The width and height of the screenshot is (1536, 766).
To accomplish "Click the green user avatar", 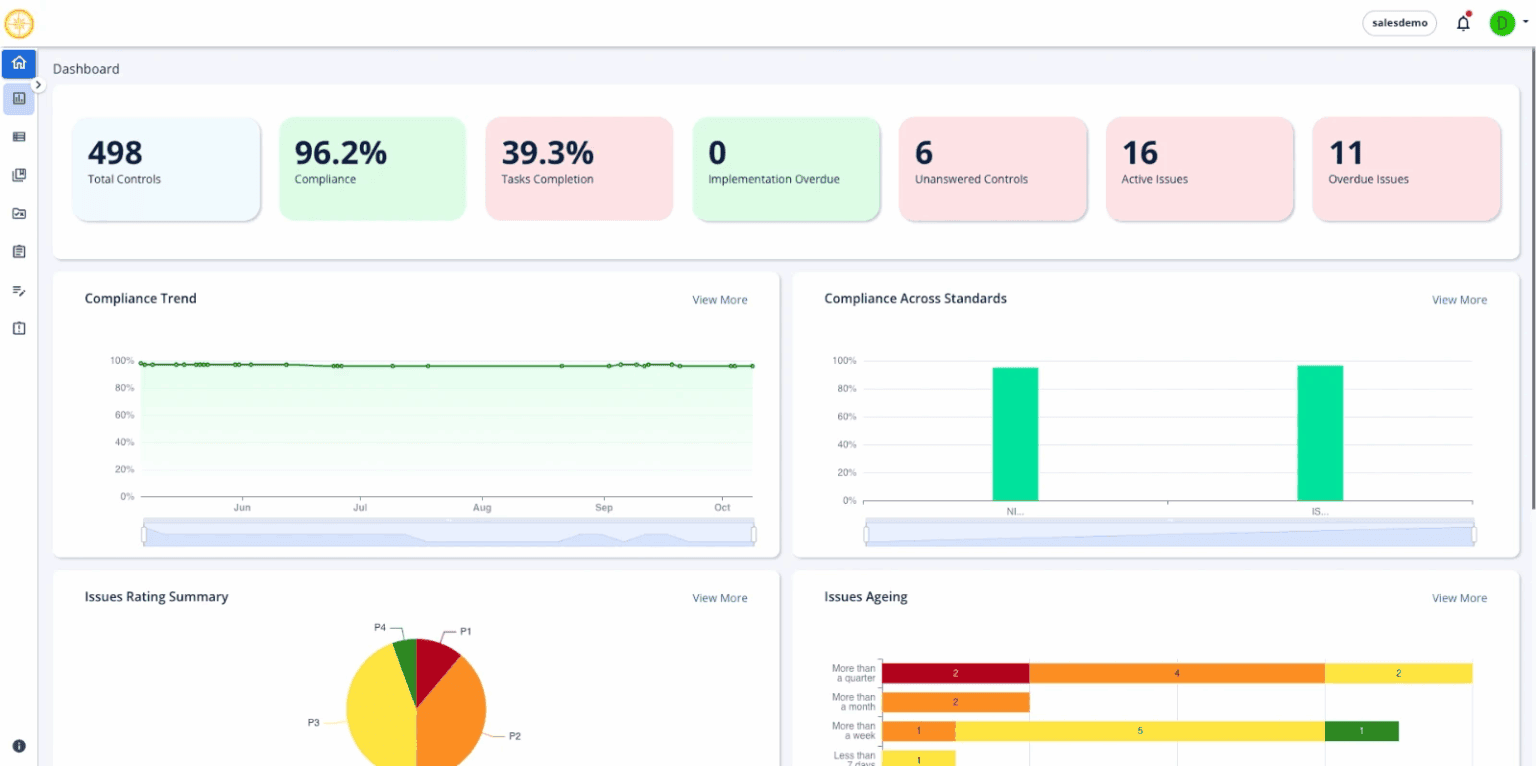I will [1502, 23].
